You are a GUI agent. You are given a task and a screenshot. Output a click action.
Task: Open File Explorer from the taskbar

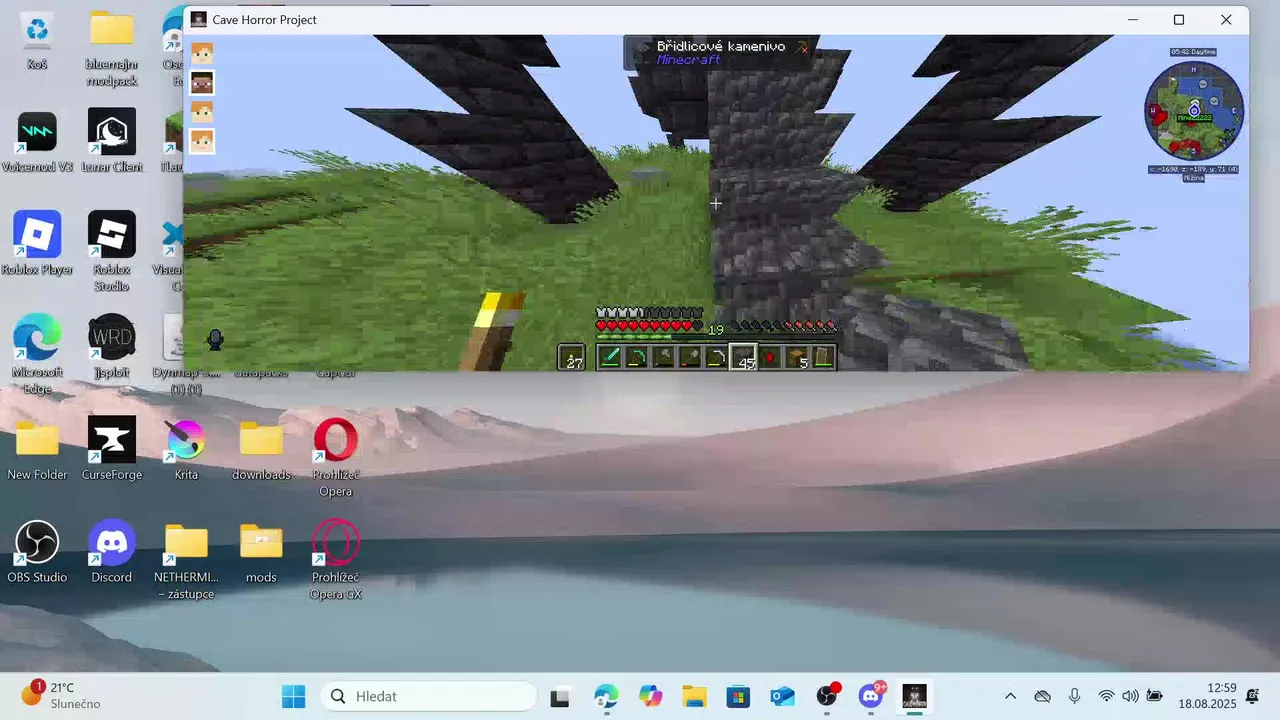coord(694,696)
